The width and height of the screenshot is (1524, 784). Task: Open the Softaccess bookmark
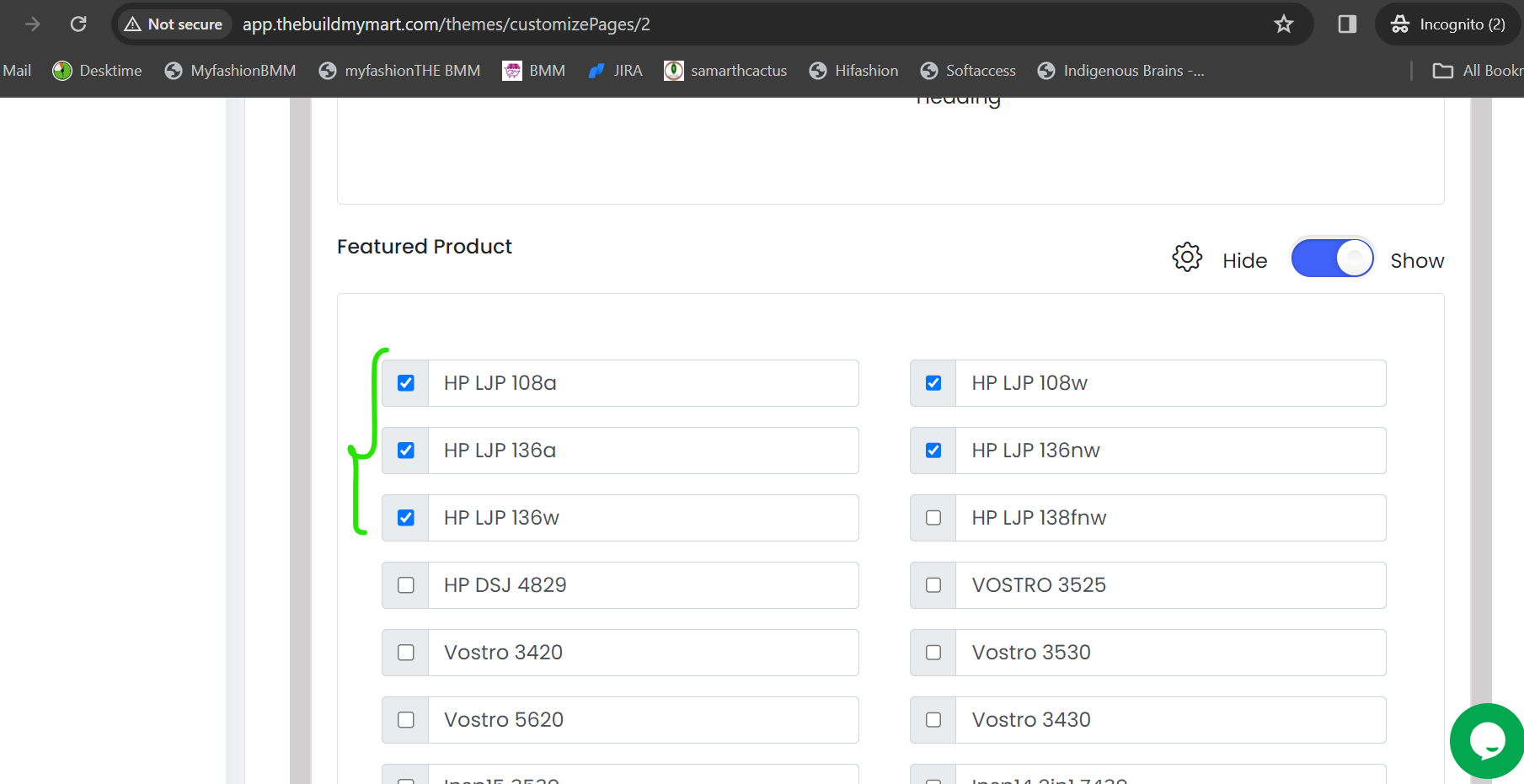coord(968,71)
